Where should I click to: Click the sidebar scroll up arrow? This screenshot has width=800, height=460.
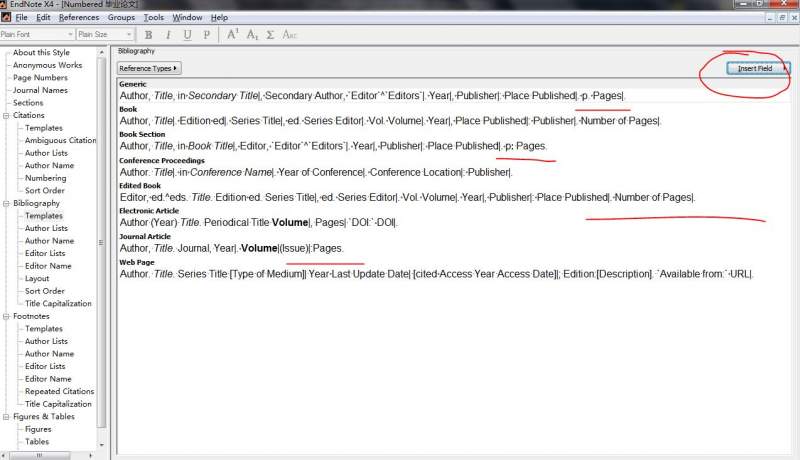click(101, 53)
